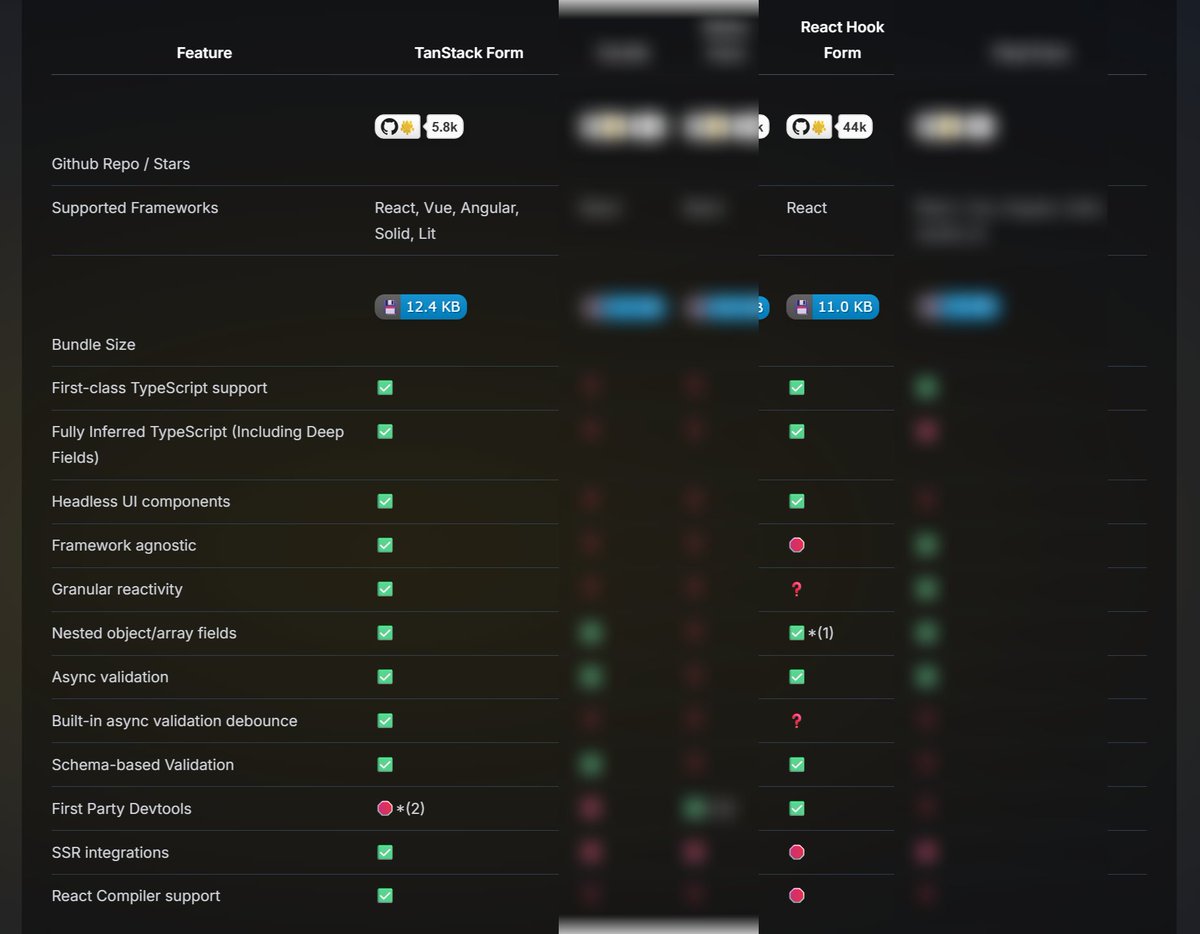Open footnote (1) next to Nested object/array fields
The height and width of the screenshot is (934, 1200).
tap(822, 632)
